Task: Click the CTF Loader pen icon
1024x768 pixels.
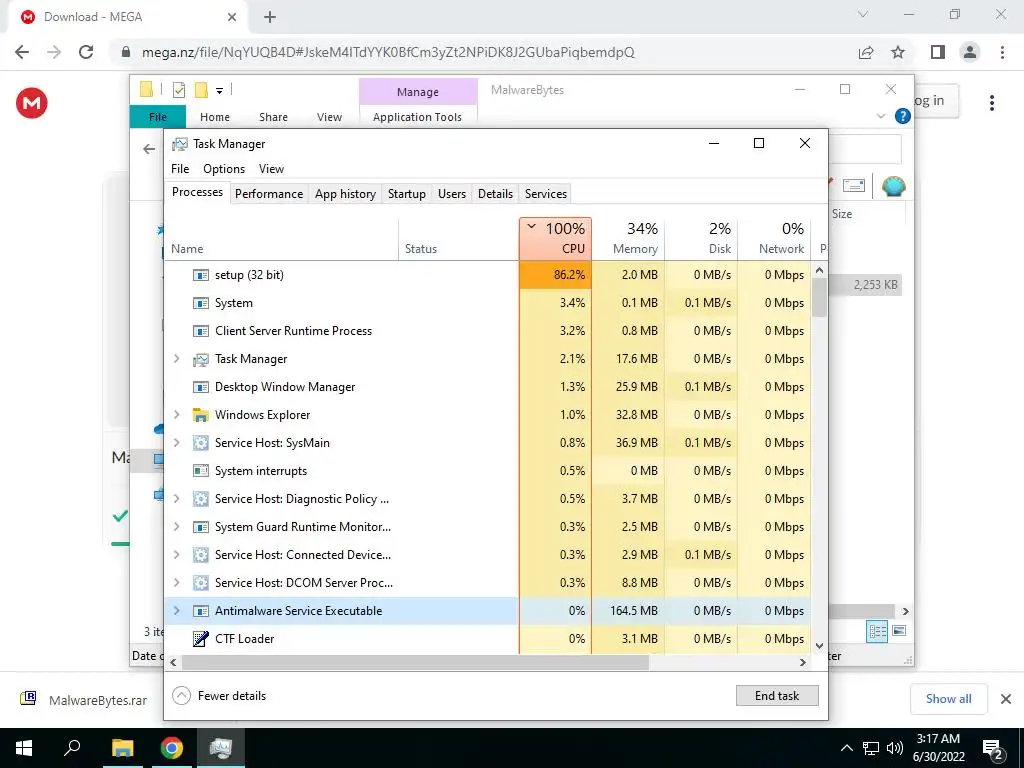Action: pyautogui.click(x=200, y=639)
